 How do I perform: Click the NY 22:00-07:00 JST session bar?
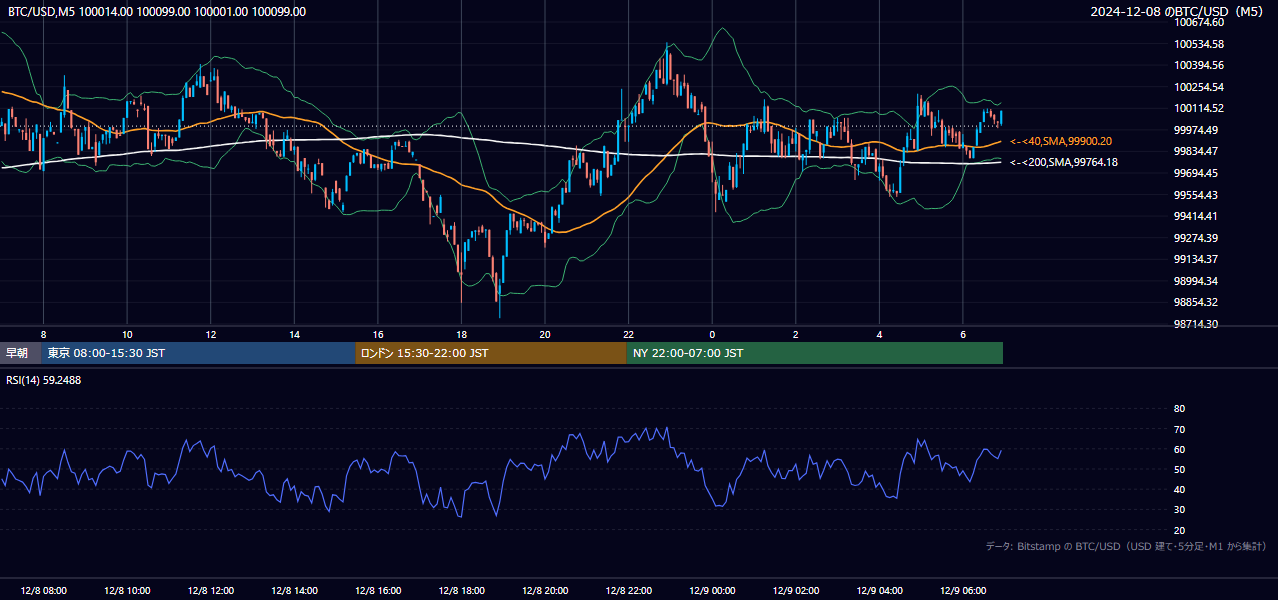(815, 353)
